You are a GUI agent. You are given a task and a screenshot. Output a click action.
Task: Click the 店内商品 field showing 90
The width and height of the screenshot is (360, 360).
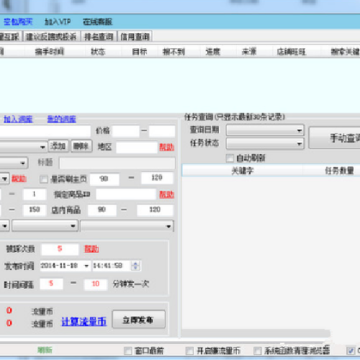click(102, 210)
